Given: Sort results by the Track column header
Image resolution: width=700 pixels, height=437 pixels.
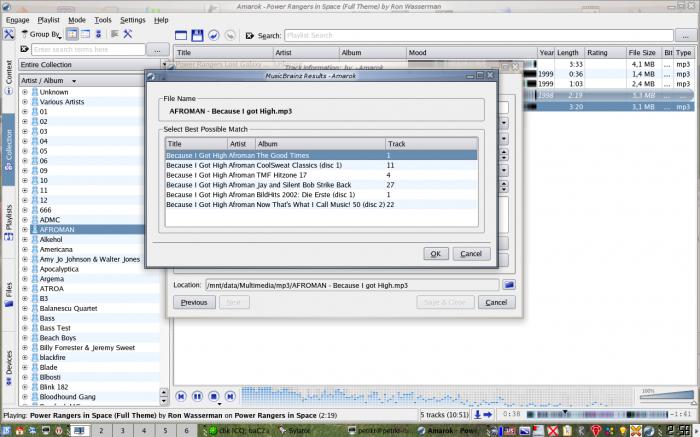Looking at the screenshot, I should [x=431, y=144].
